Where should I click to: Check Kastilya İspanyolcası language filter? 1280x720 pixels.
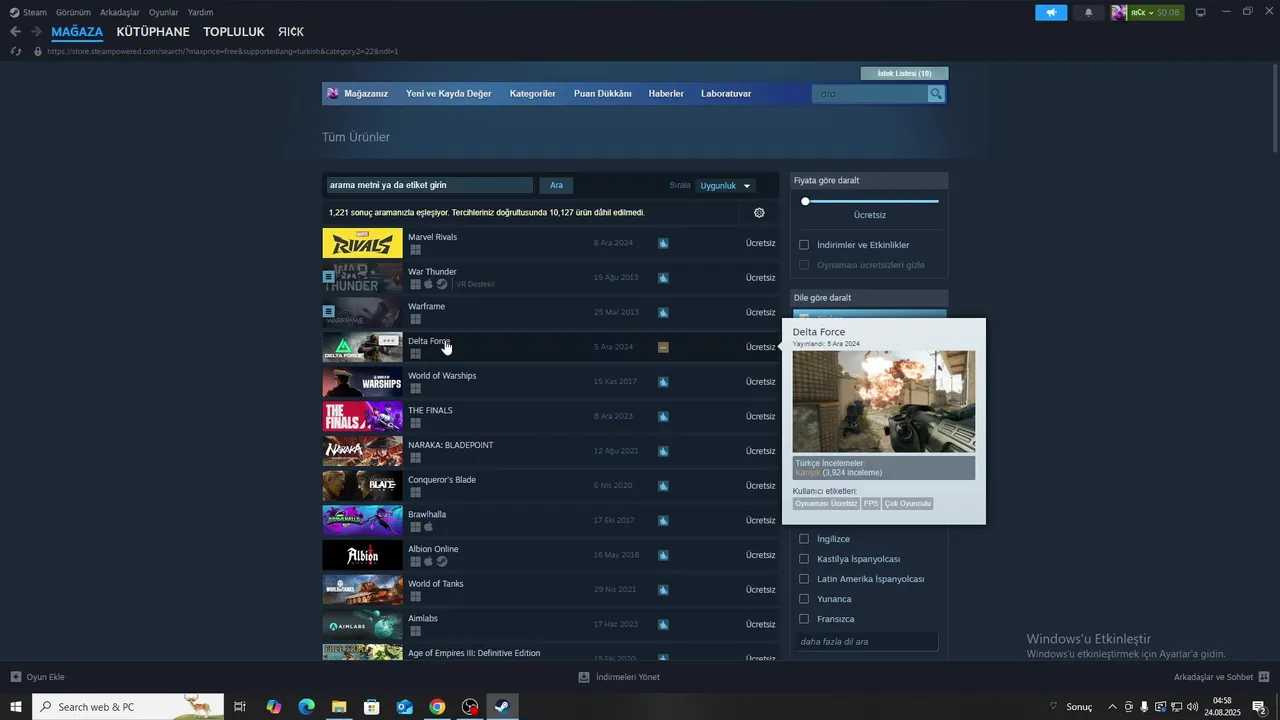[804, 559]
